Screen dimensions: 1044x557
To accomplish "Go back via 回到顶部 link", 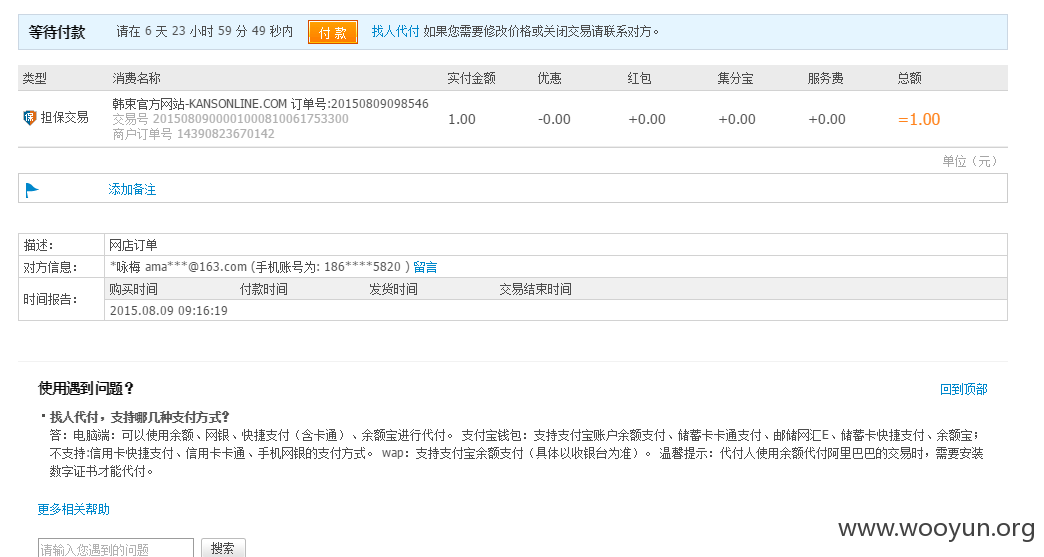I will tap(963, 389).
